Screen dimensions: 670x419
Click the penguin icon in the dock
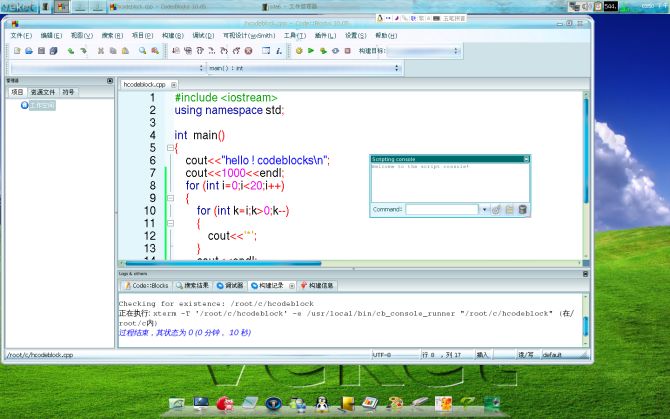click(322, 404)
